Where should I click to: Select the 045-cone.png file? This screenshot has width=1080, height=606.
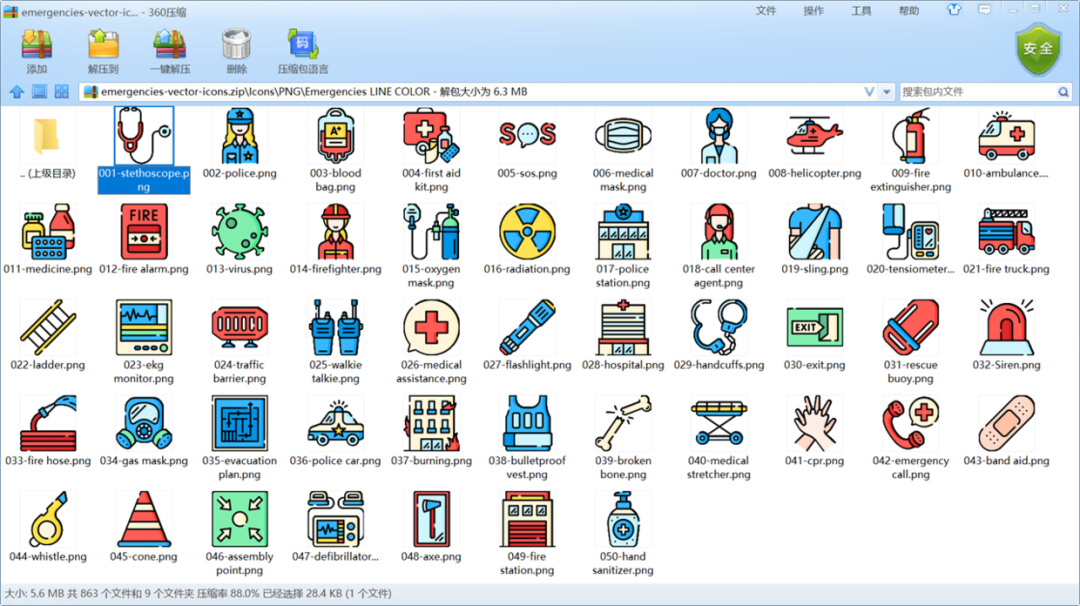144,527
